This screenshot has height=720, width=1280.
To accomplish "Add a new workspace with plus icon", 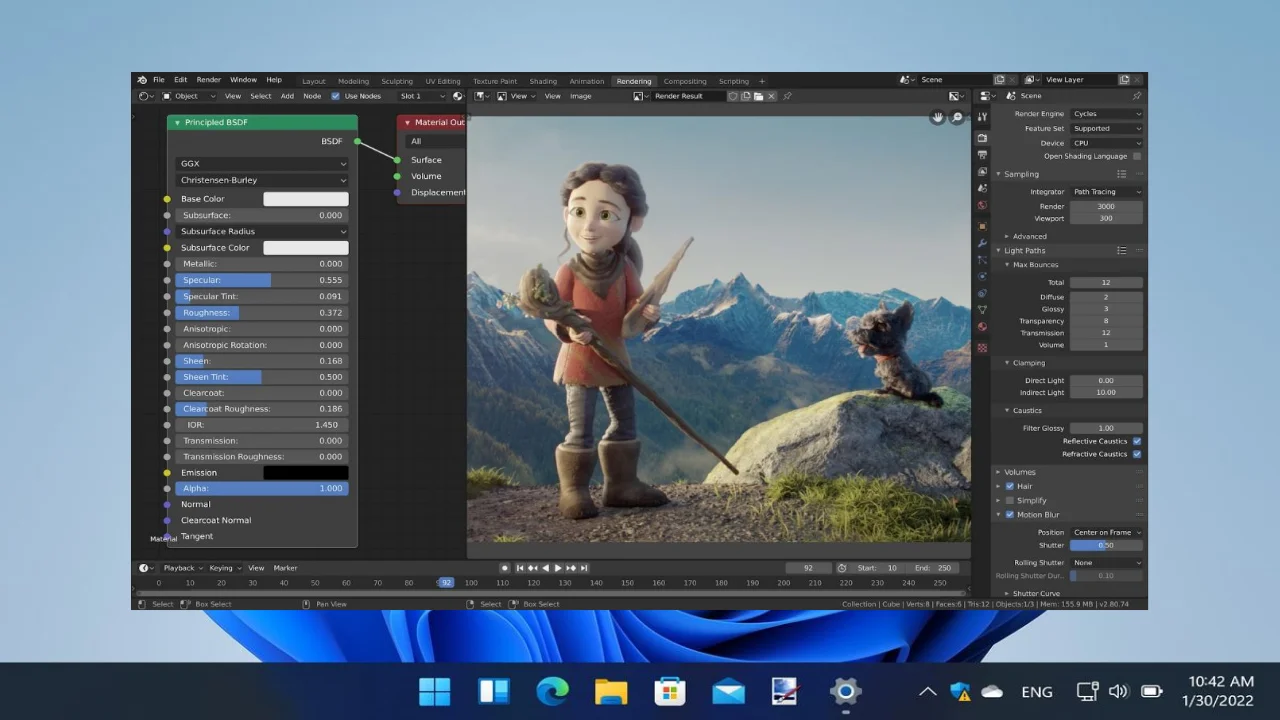I will coord(762,81).
